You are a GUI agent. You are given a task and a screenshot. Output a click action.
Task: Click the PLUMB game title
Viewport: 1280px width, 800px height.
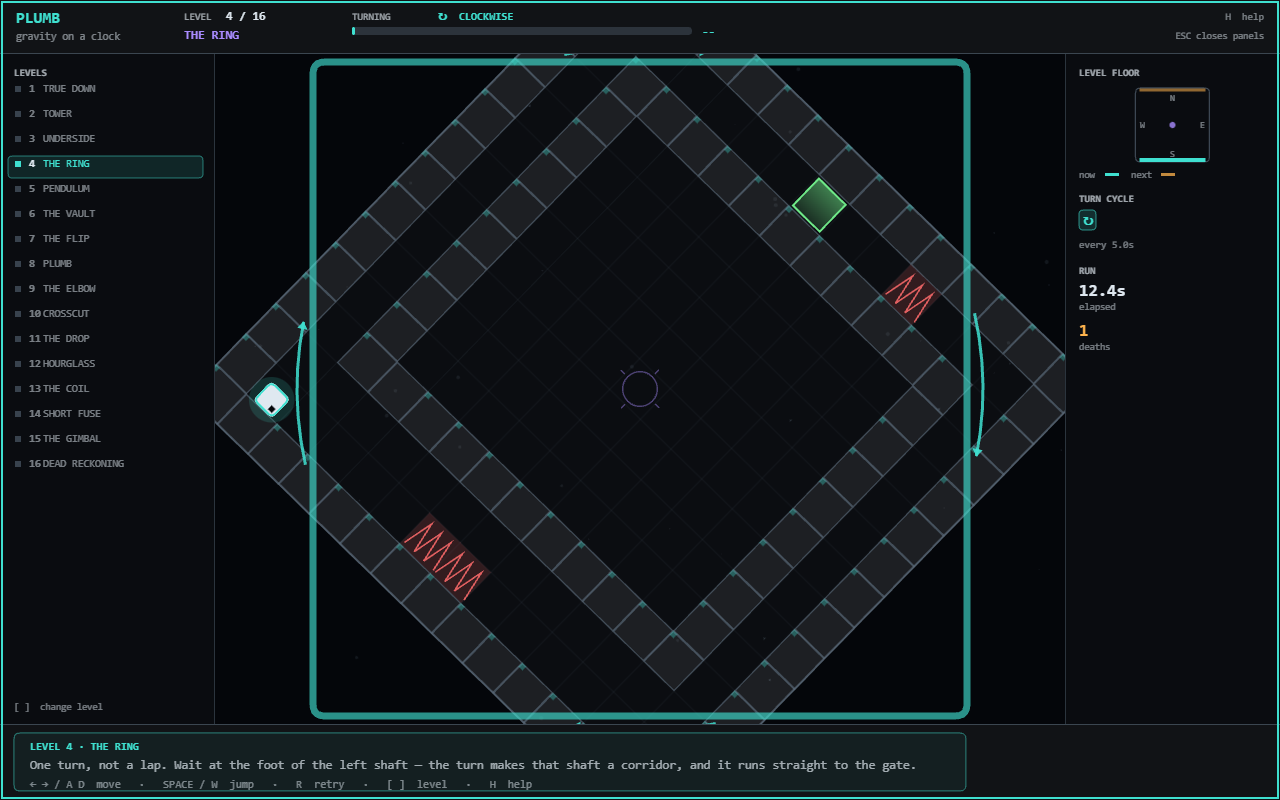tap(38, 18)
